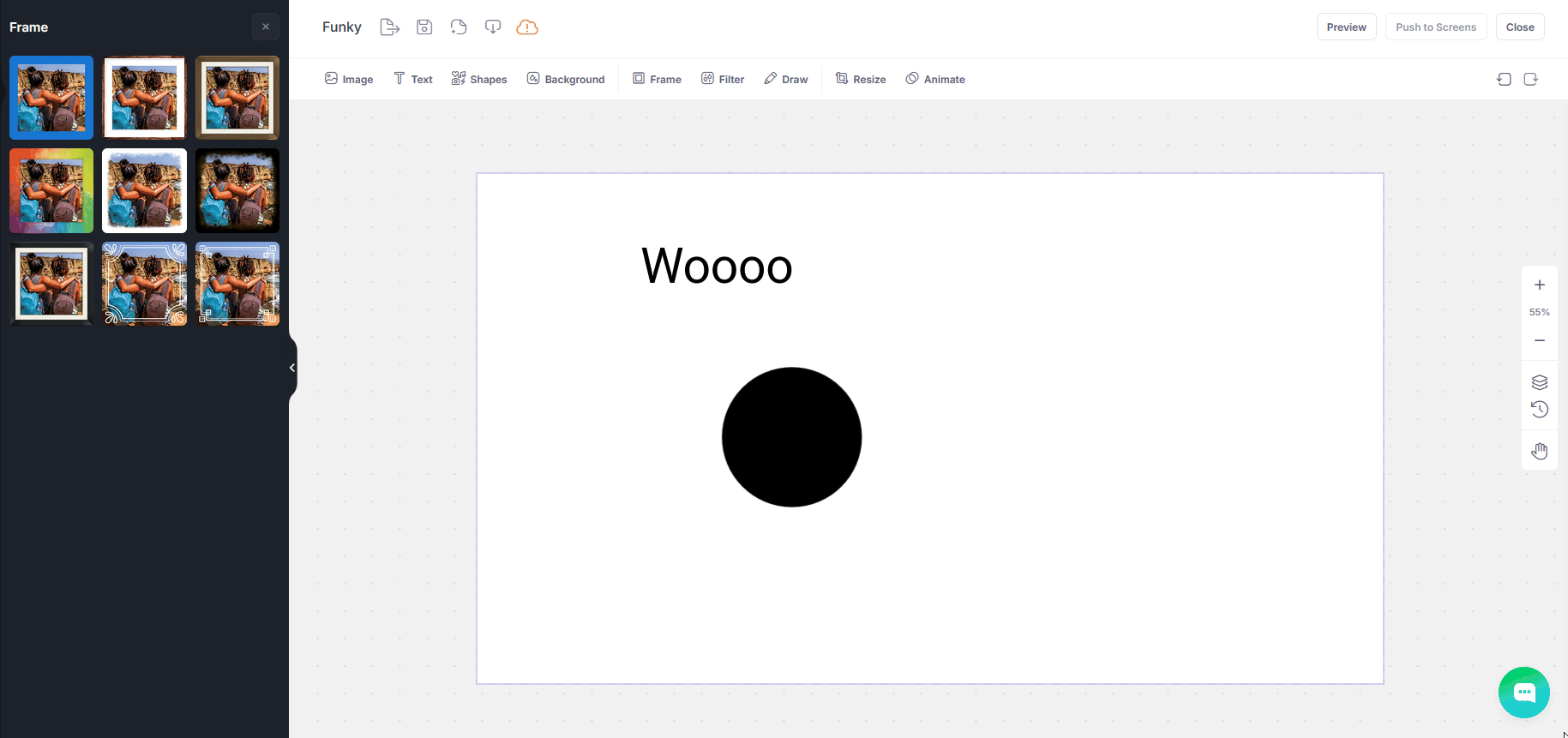Apply the solid blue frame thumbnail
Image resolution: width=1568 pixels, height=738 pixels.
[51, 98]
